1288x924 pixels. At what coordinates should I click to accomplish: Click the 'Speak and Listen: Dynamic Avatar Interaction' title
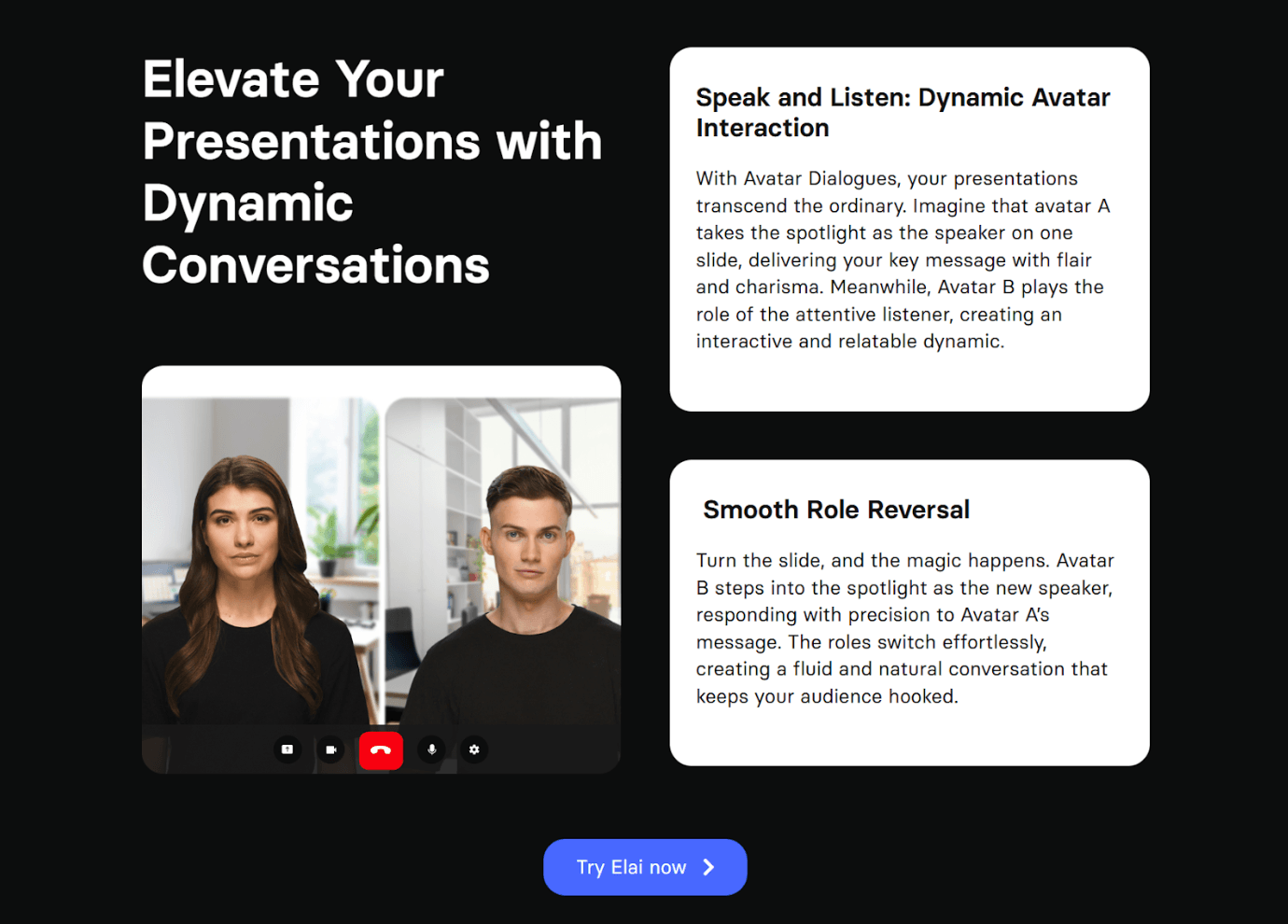pos(903,112)
